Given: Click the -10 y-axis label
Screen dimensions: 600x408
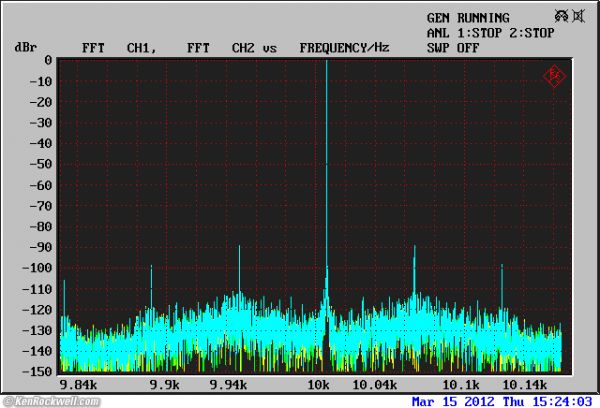Looking at the screenshot, I should pyautogui.click(x=40, y=81).
